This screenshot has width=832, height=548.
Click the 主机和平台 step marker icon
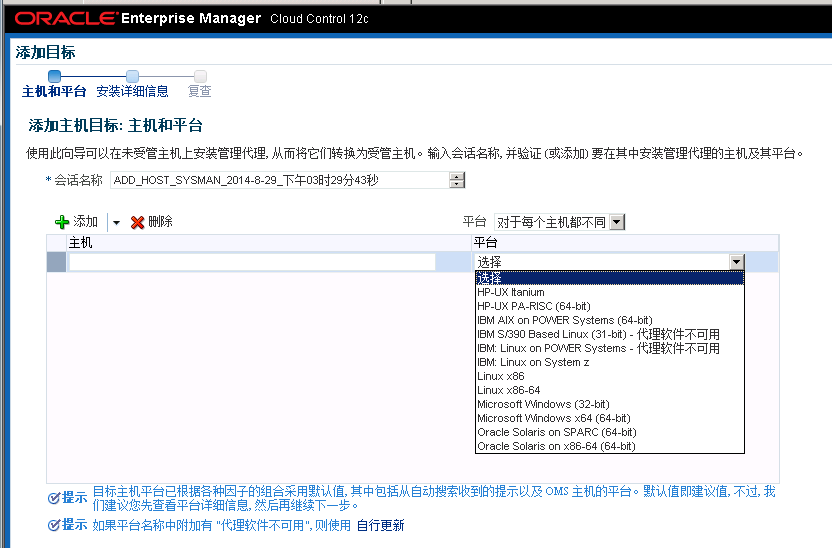pos(54,76)
